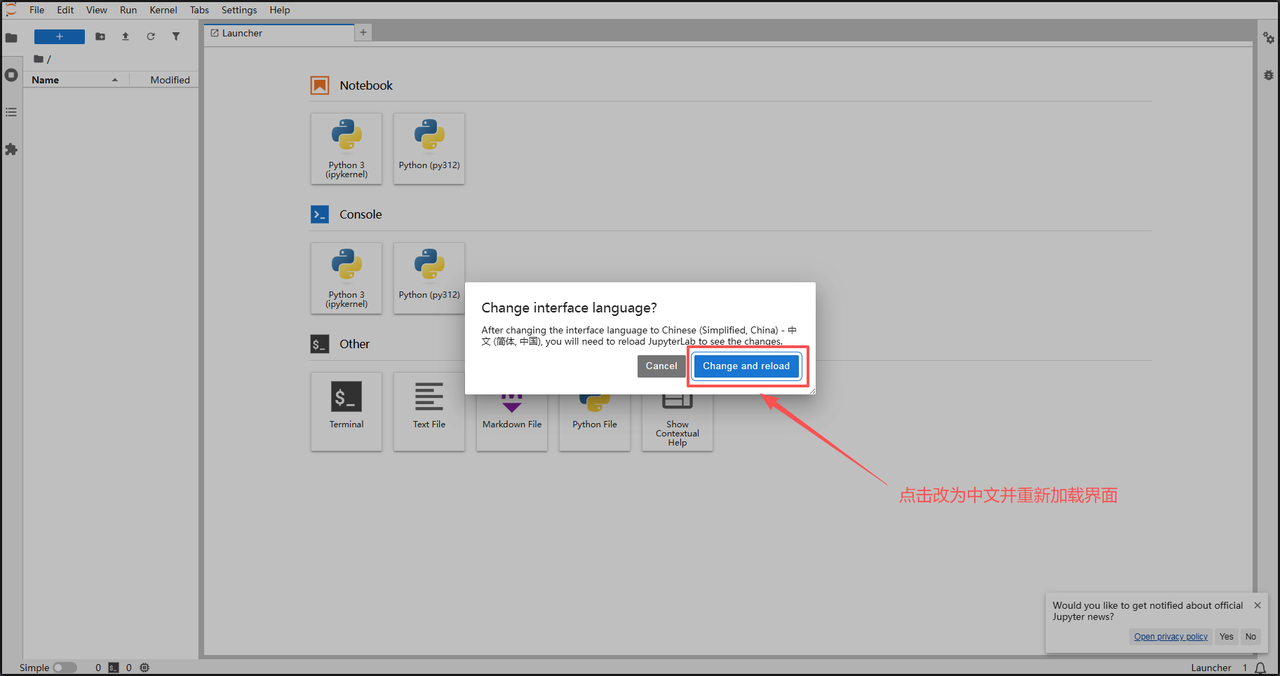Click the Change and reload button

coord(746,366)
